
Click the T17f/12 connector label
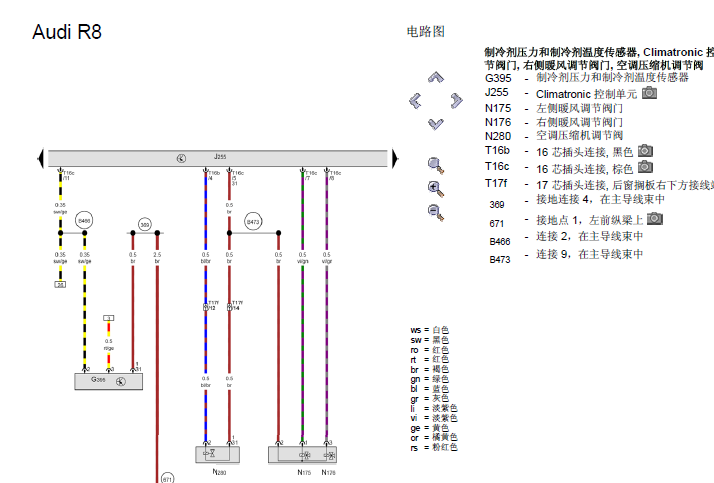click(214, 305)
